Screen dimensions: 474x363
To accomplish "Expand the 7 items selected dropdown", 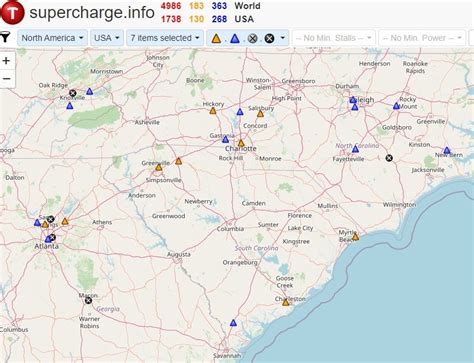I will (x=165, y=38).
